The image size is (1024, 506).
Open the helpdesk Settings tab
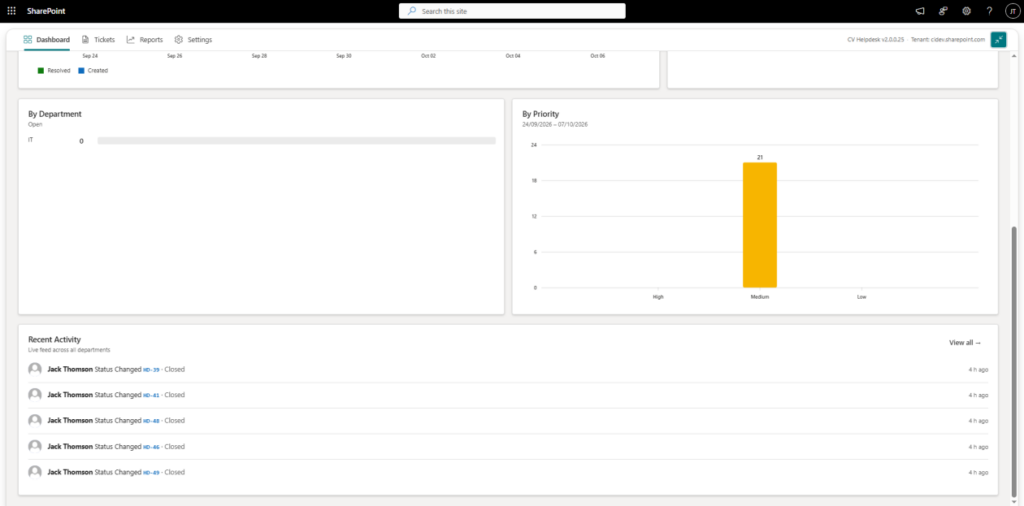click(x=193, y=39)
